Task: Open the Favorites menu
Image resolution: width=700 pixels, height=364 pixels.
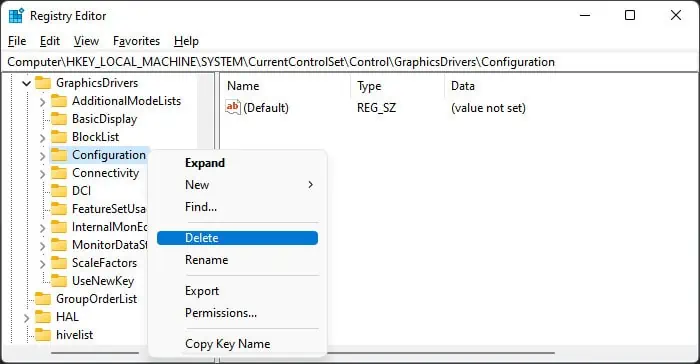Action: tap(136, 41)
